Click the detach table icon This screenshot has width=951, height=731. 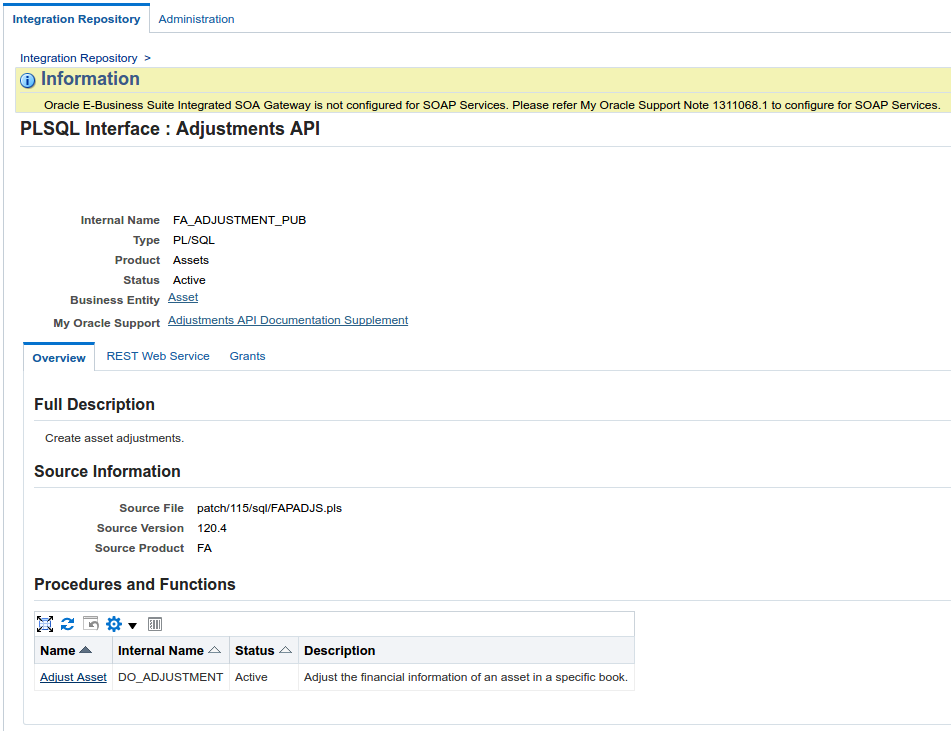[x=155, y=624]
